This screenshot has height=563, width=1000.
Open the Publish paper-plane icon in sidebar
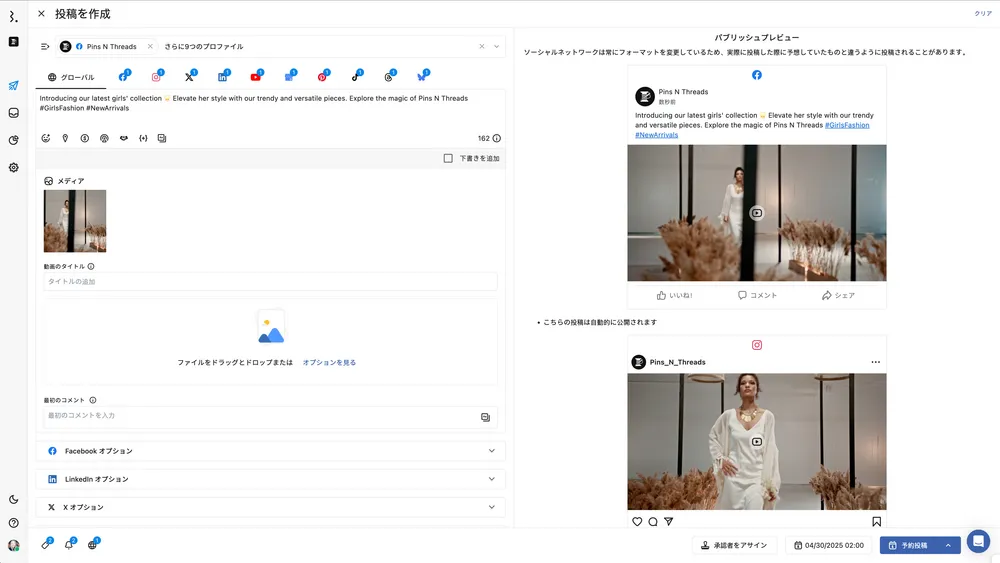coord(13,85)
